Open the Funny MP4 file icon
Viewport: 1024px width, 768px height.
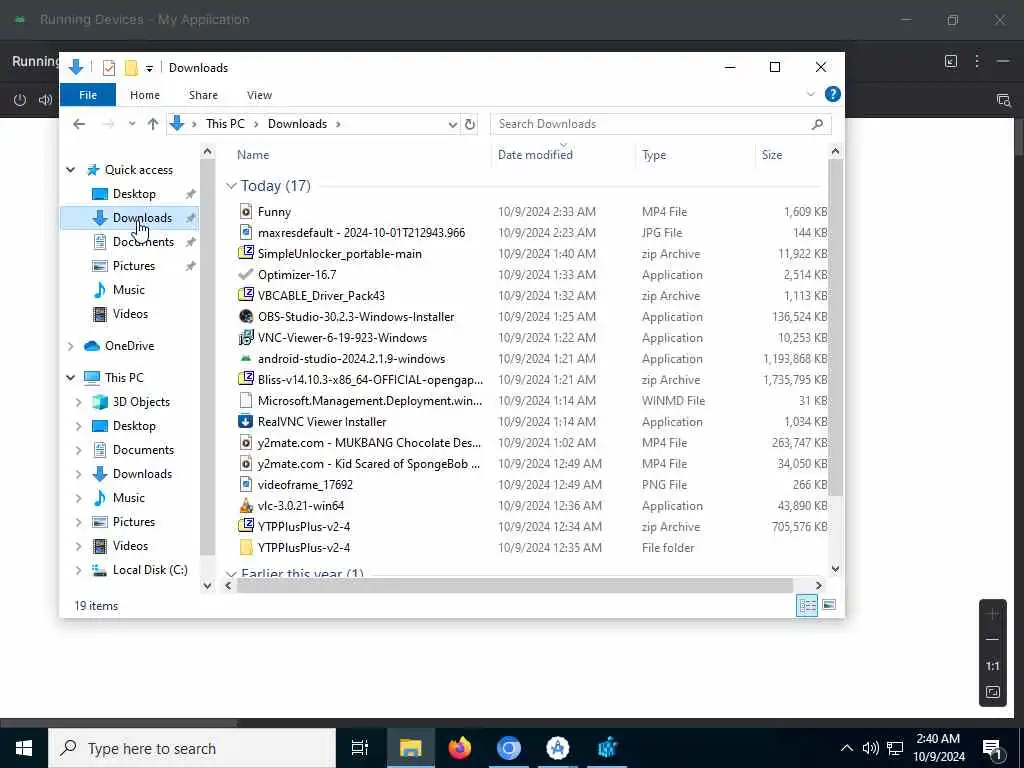click(246, 212)
